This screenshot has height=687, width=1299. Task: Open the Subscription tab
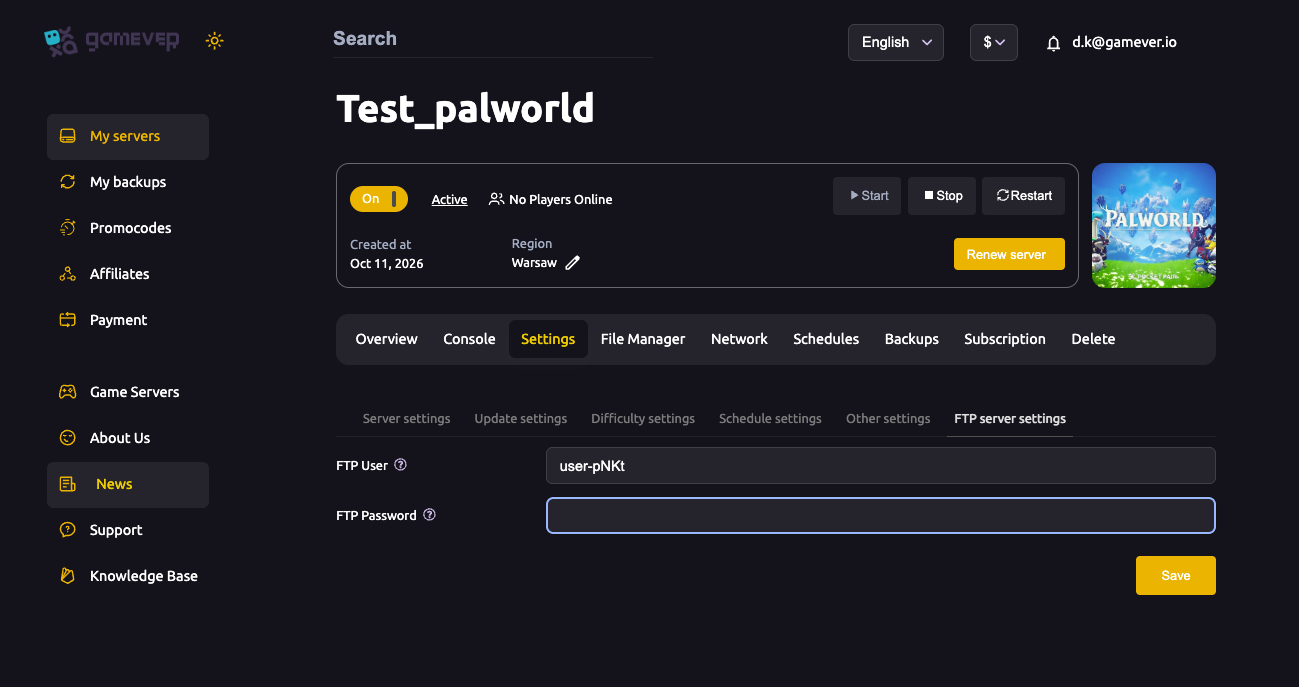pyautogui.click(x=1005, y=339)
